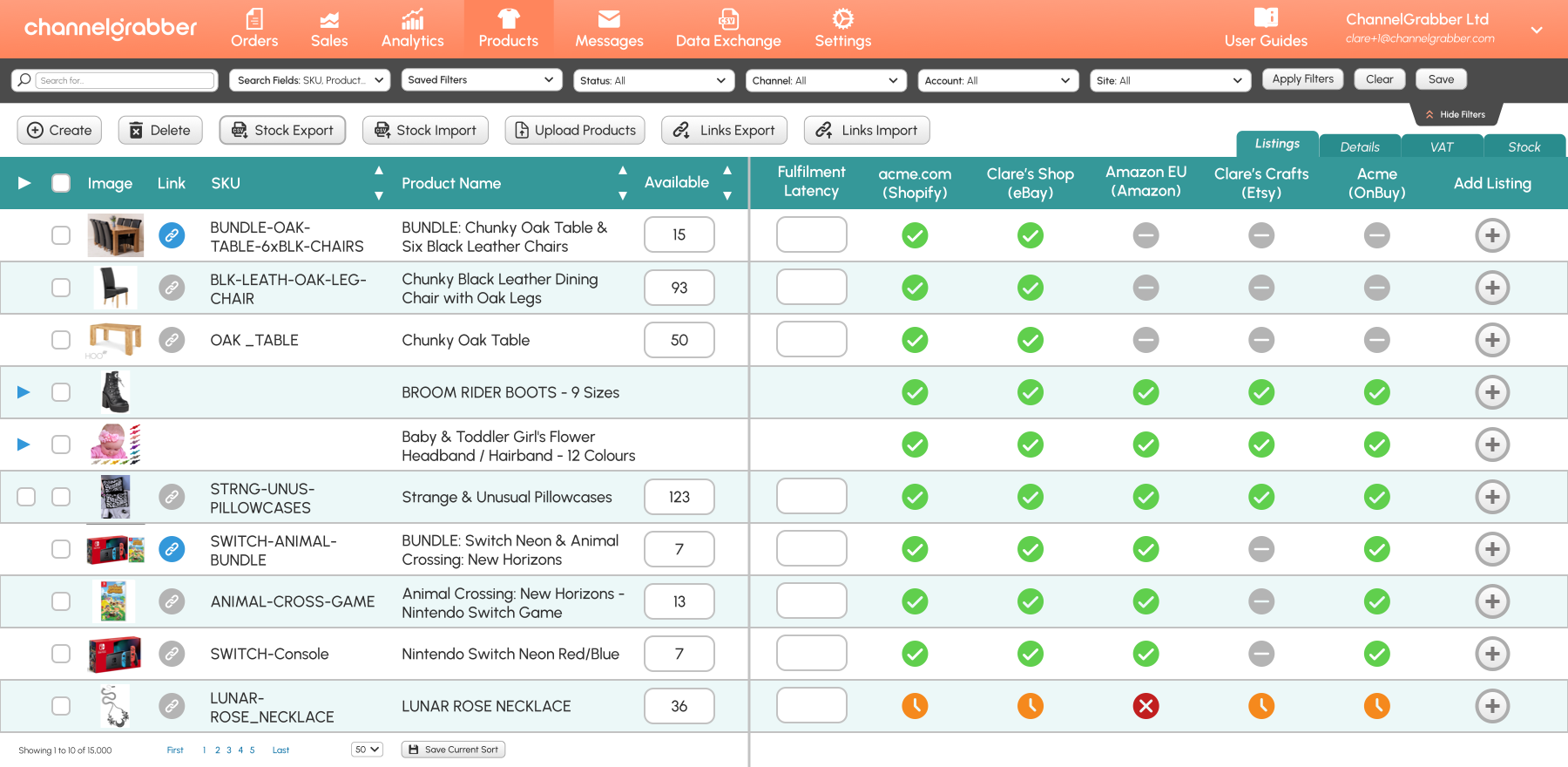Open the Settings gear icon
This screenshot has width=1568, height=767.
click(842, 18)
